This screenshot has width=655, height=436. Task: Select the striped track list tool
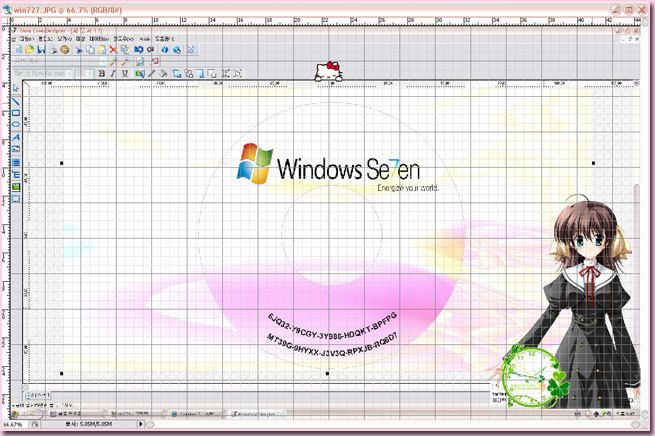(16, 162)
